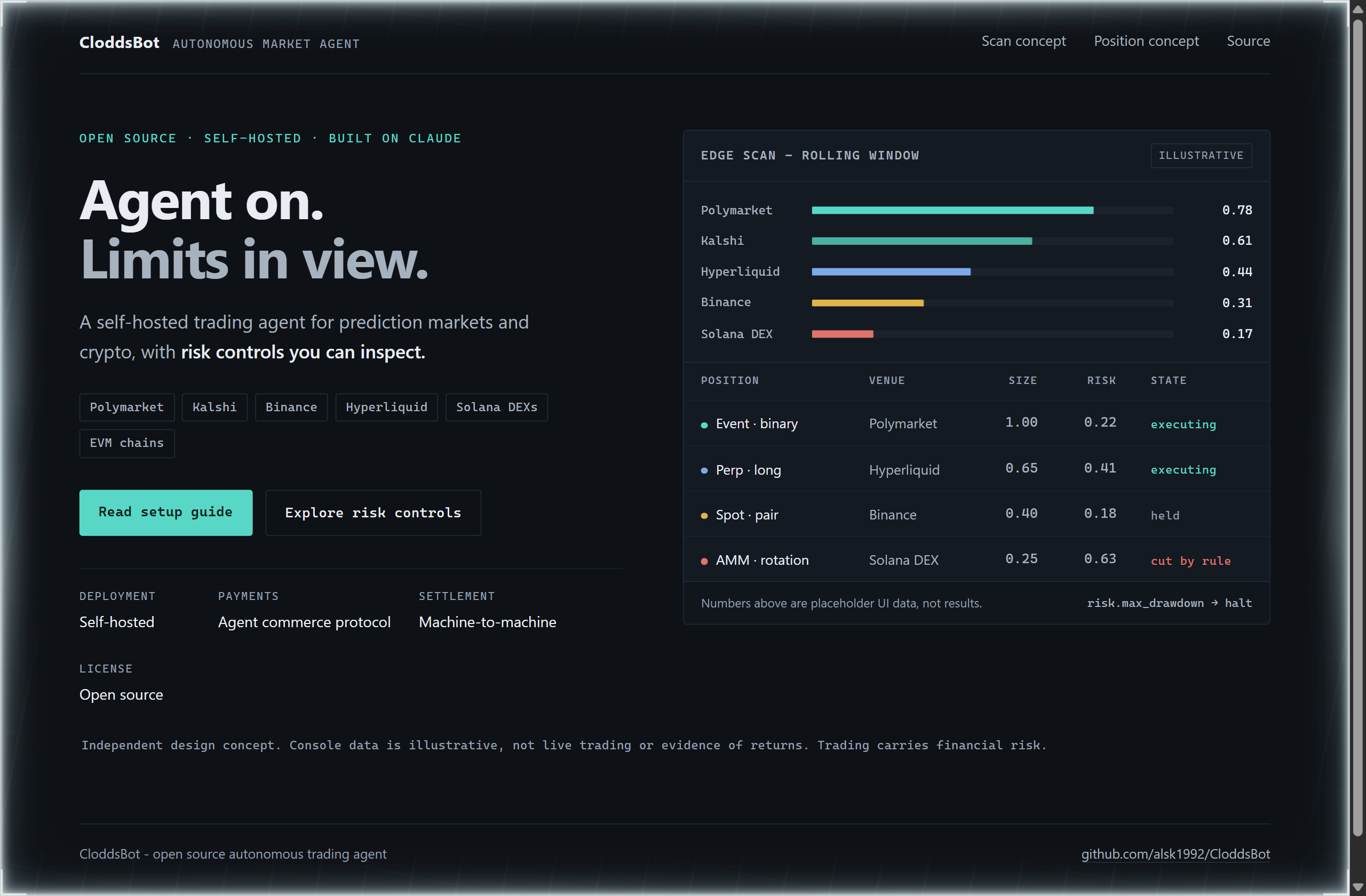Open the Source nav link
Viewport: 1366px width, 896px height.
pos(1248,41)
